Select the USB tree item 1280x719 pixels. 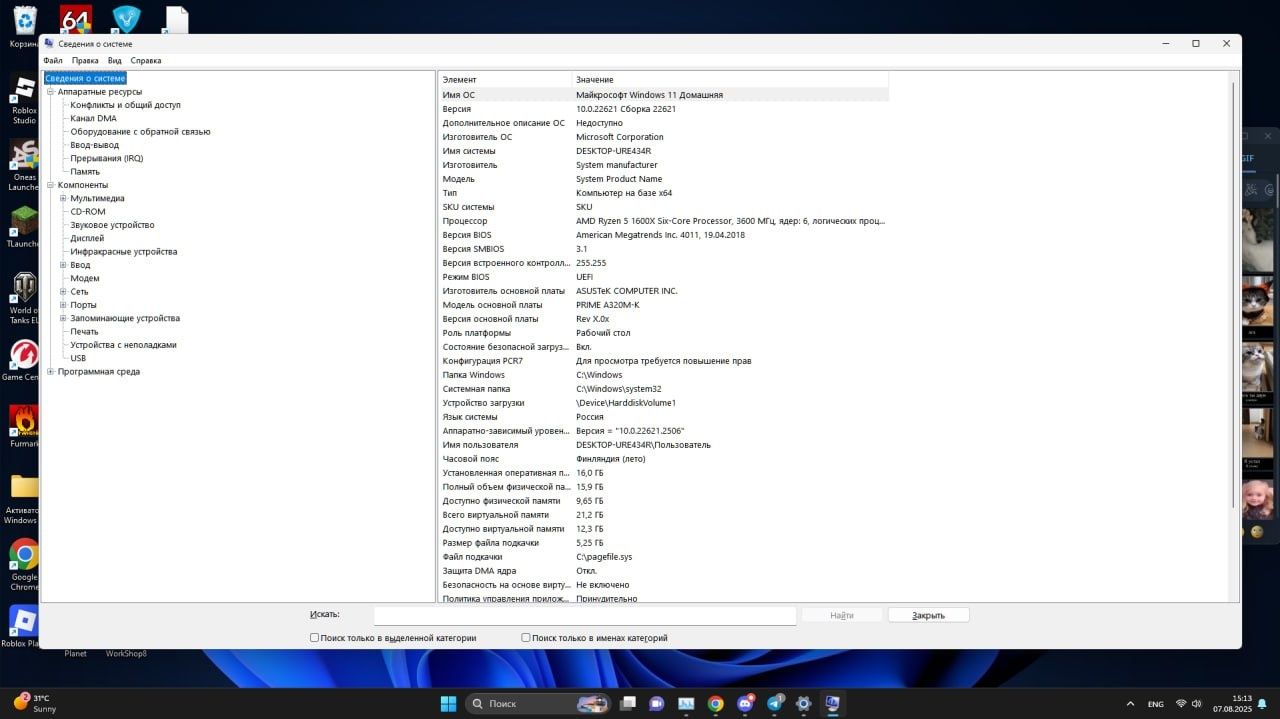click(x=78, y=358)
